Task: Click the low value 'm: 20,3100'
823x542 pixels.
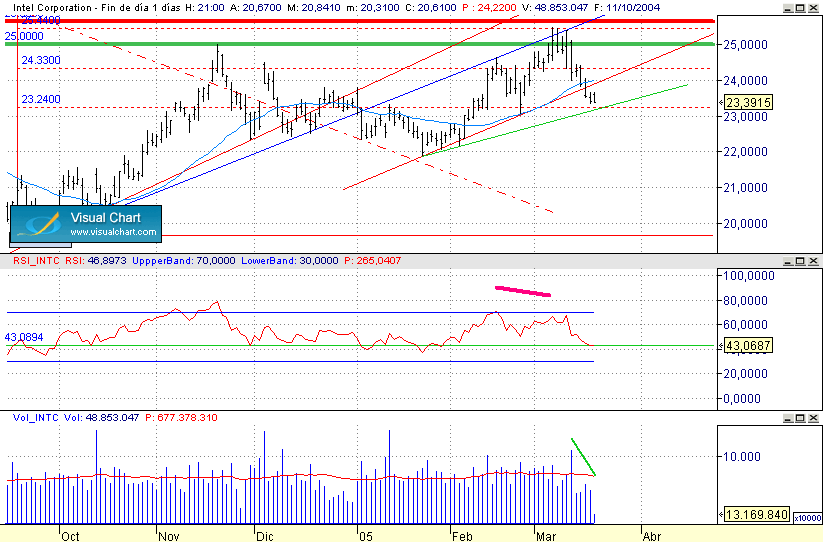Action: pyautogui.click(x=373, y=8)
